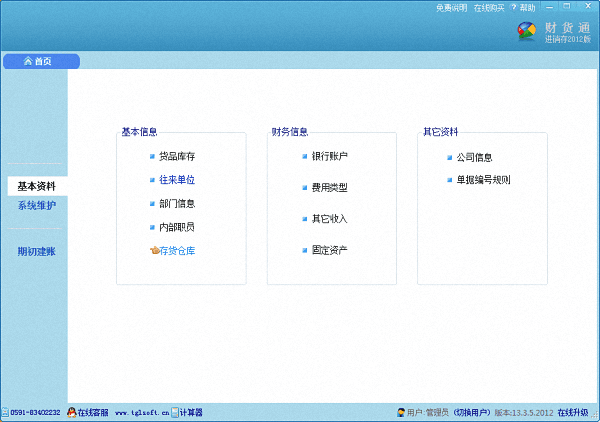Select 系统维护 in the sidebar
Screen dimensions: 600x422
tap(36, 206)
